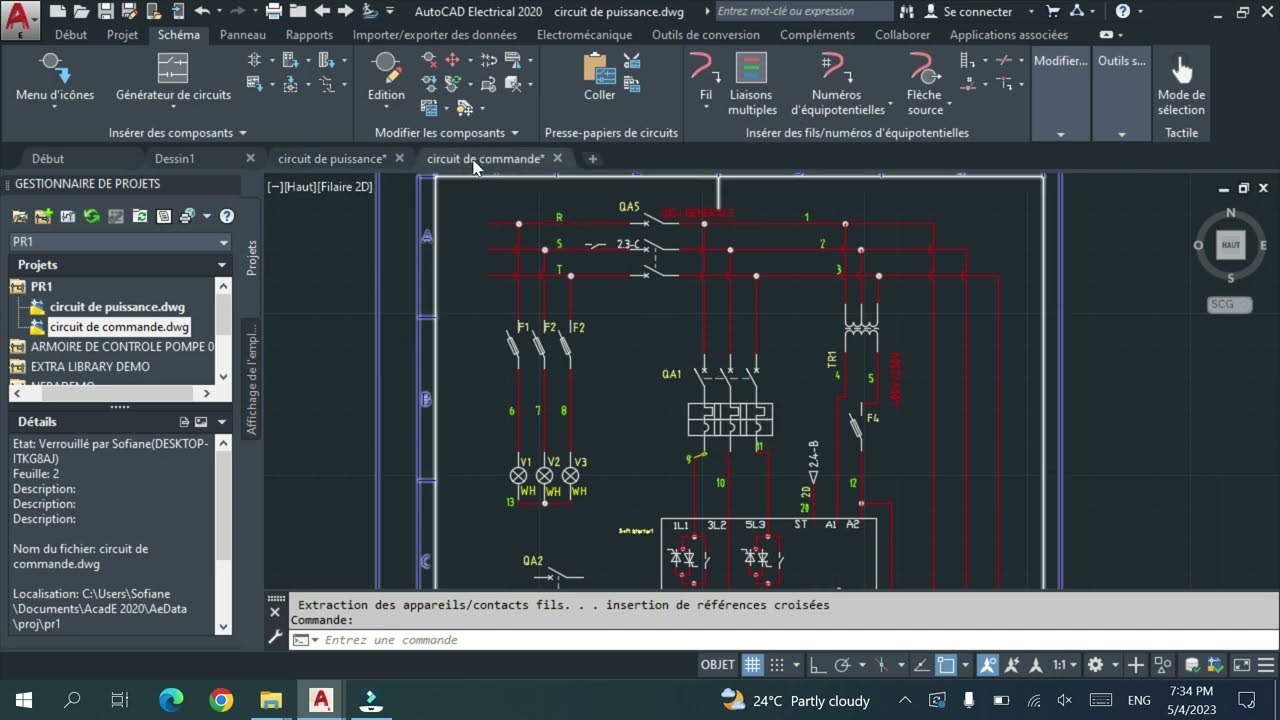This screenshot has width=1280, height=720.
Task: Activate Mode de sélection tactile
Action: (x=1181, y=83)
